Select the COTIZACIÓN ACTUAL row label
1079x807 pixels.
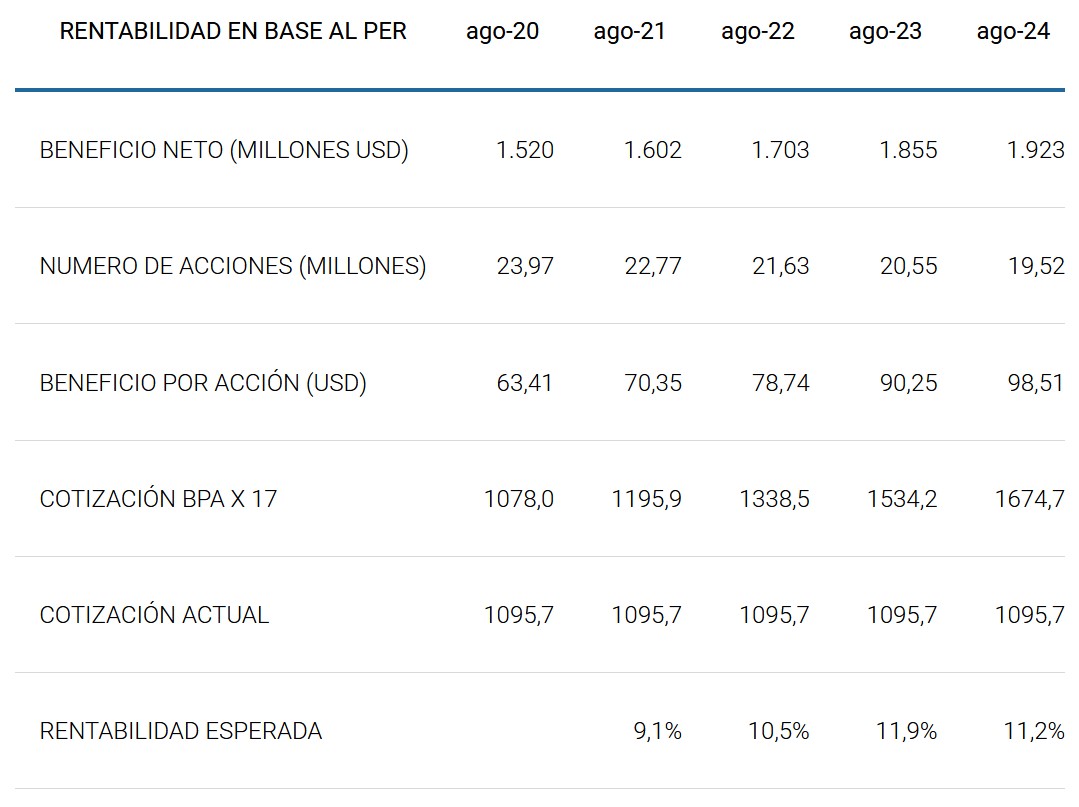(154, 615)
